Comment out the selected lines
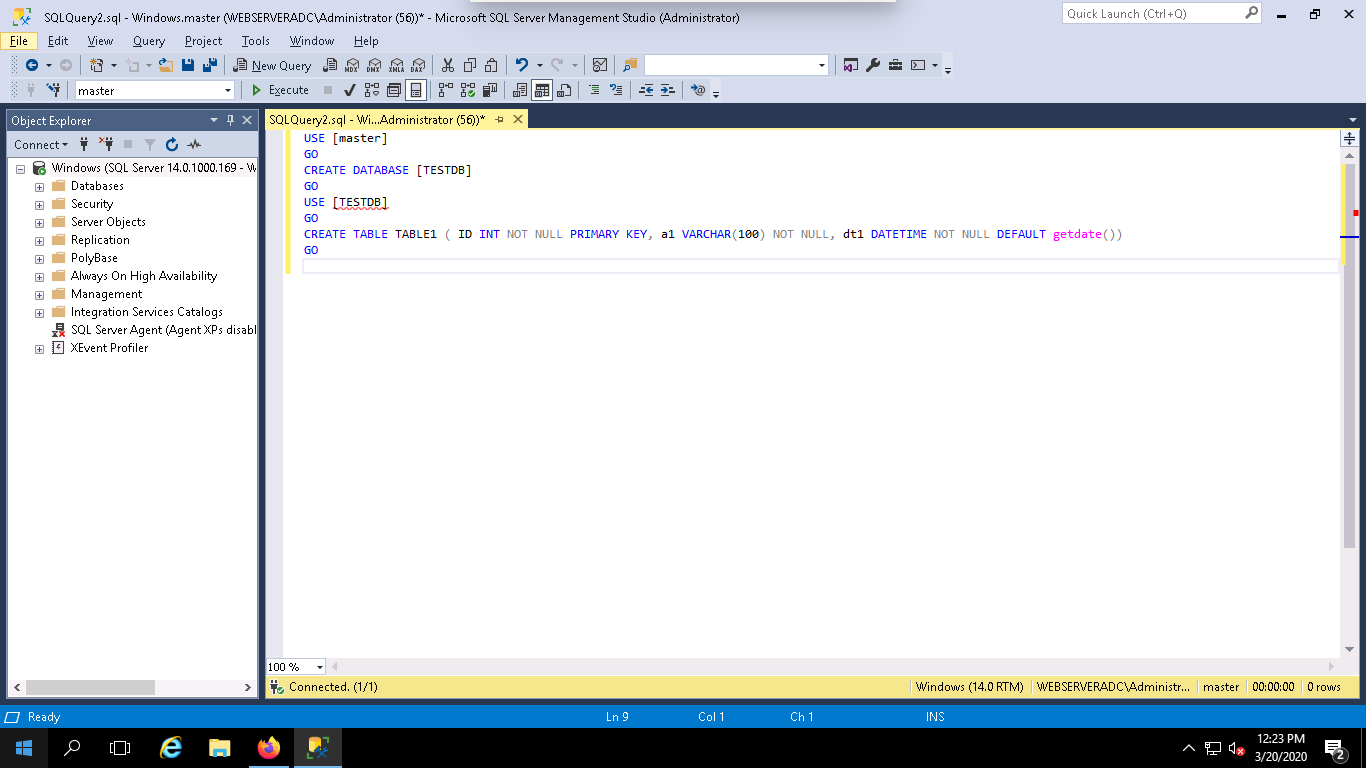The width and height of the screenshot is (1366, 768). pos(594,90)
